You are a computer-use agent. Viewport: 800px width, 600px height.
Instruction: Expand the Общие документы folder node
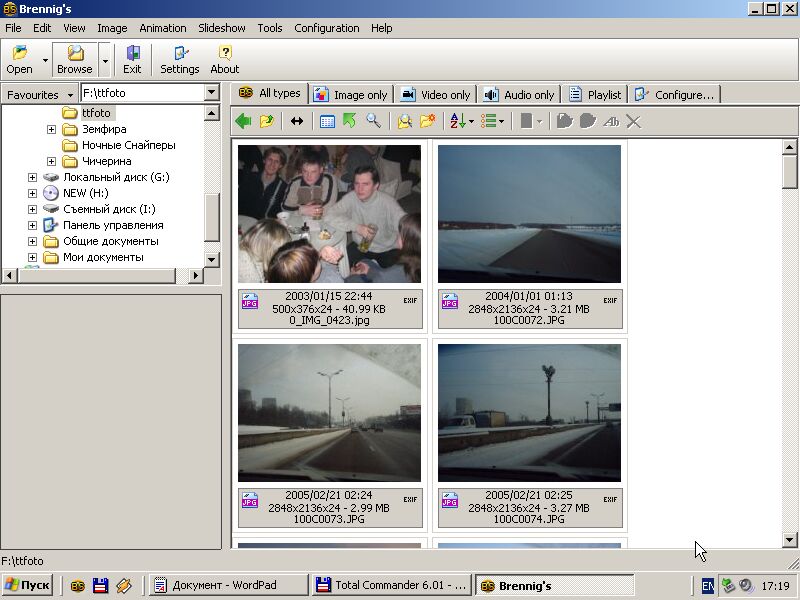pyautogui.click(x=32, y=241)
